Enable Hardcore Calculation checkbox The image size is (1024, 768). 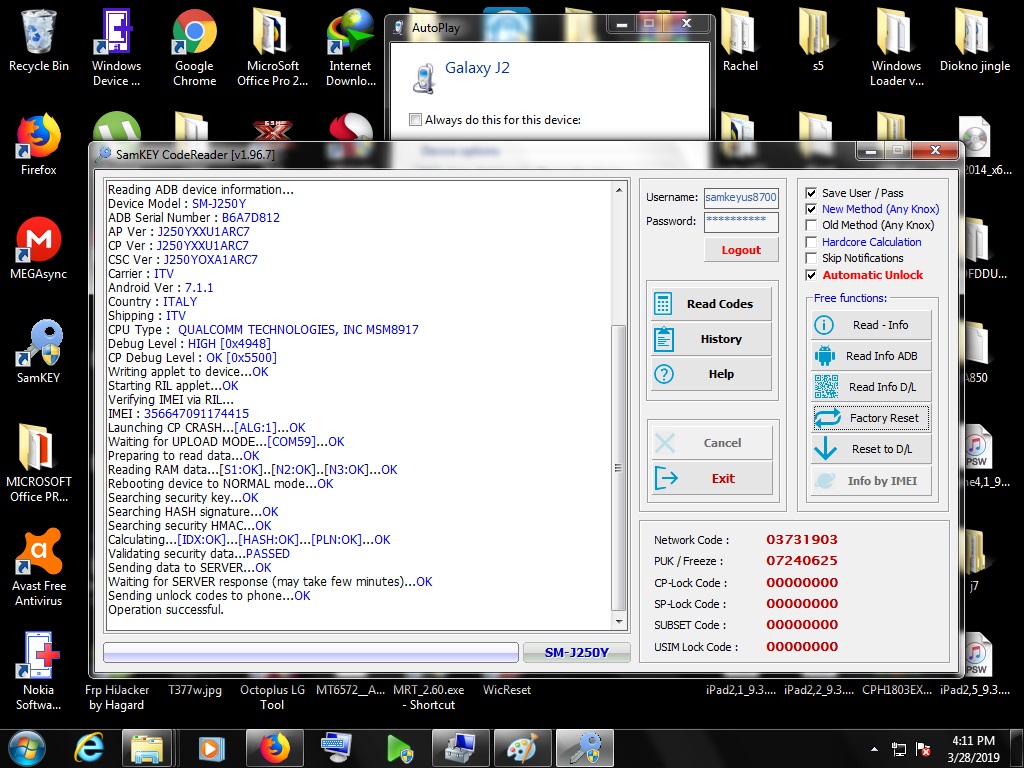pos(811,242)
